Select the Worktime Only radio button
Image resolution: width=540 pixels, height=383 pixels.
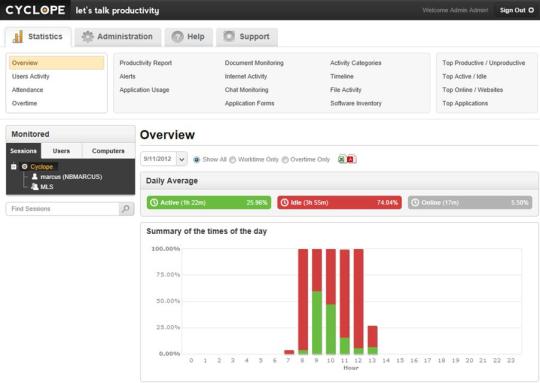pos(233,159)
